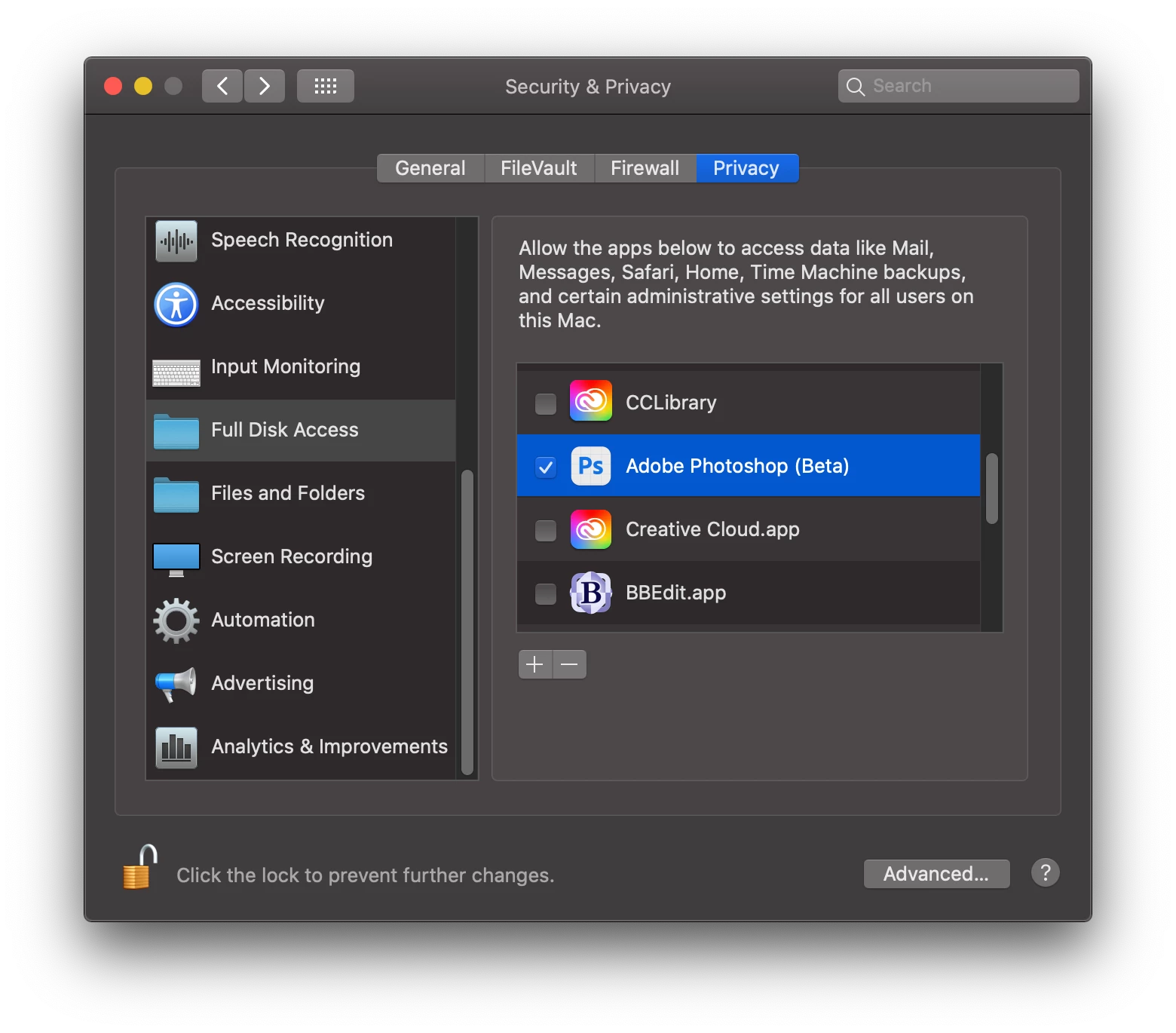Select the BBEdit.app row name
The image size is (1176, 1033).
coord(675,593)
